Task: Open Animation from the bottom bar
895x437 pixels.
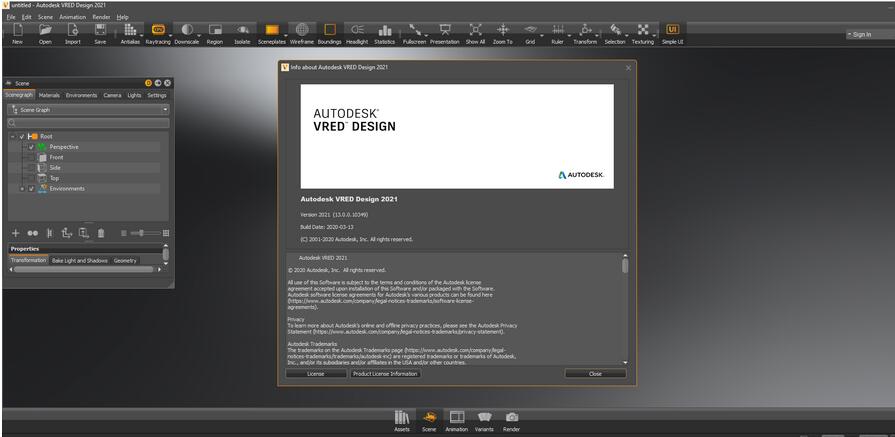Action: tap(457, 422)
